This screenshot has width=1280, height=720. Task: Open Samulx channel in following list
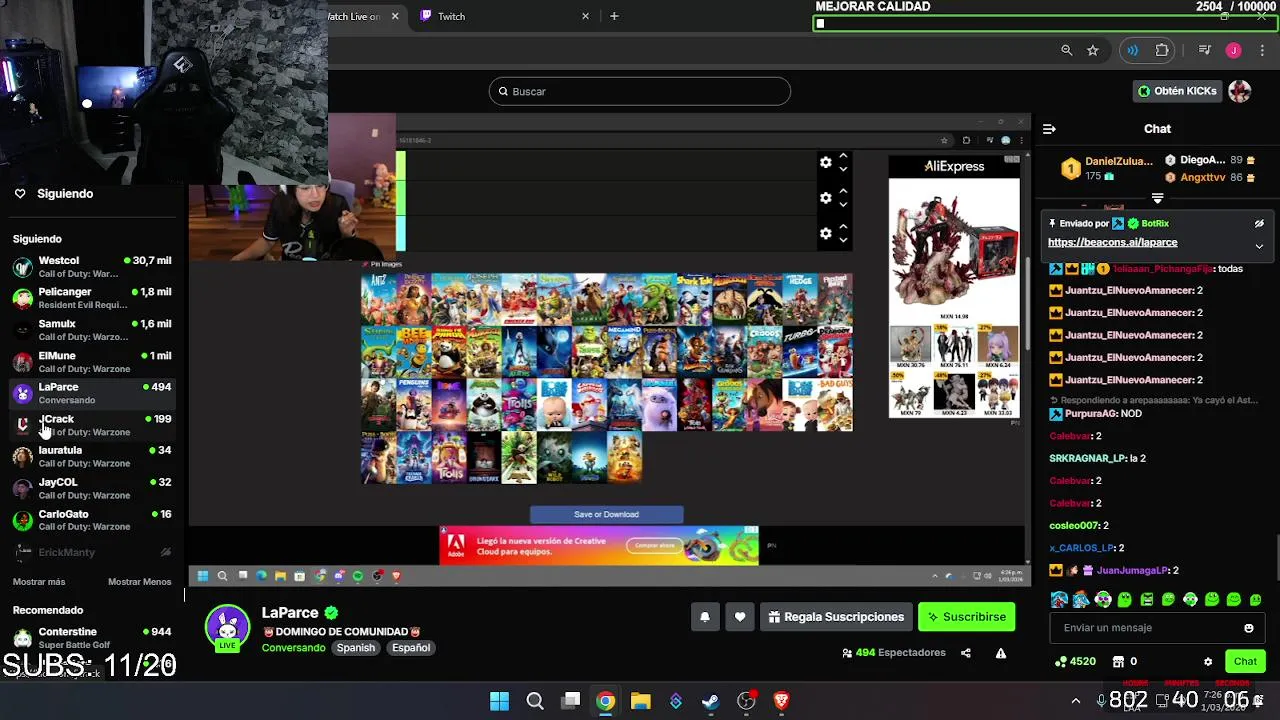(x=92, y=330)
